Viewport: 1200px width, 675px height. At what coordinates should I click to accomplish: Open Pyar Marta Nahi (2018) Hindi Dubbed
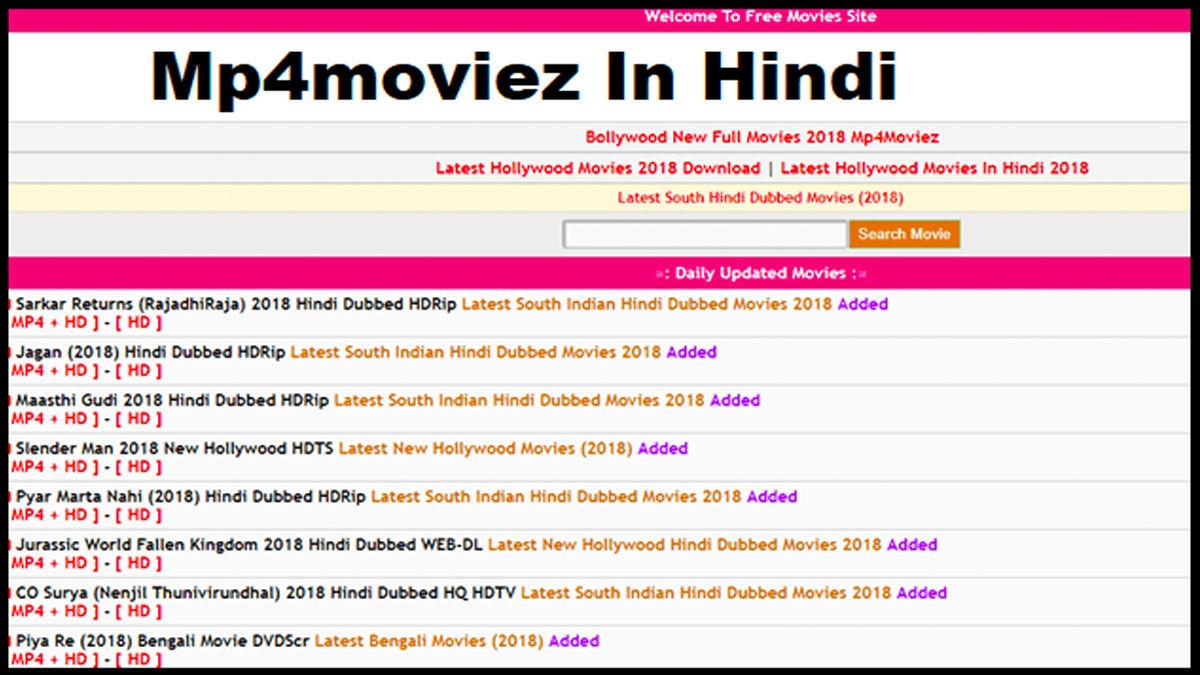[x=190, y=497]
